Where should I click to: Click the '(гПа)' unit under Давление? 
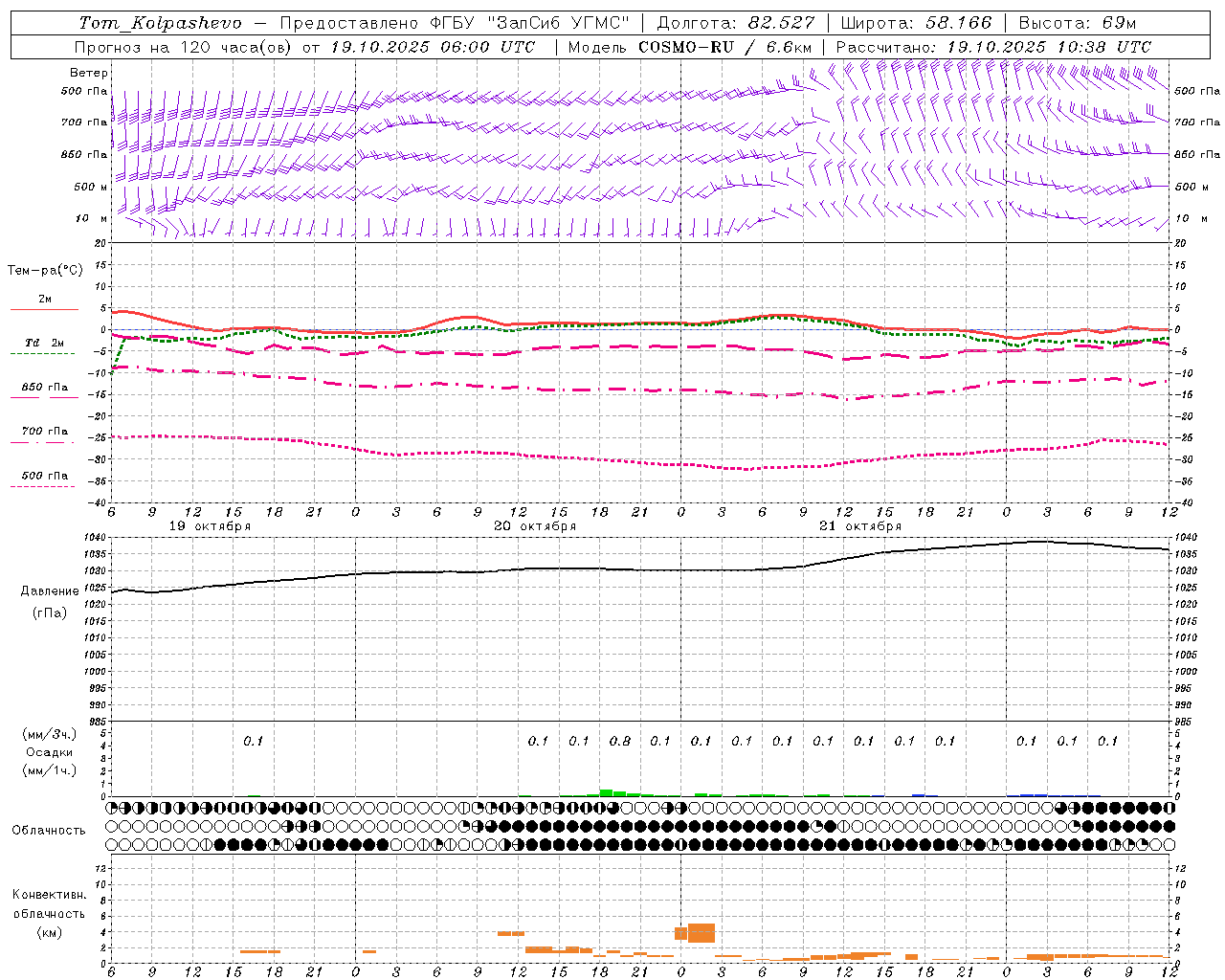(50, 613)
